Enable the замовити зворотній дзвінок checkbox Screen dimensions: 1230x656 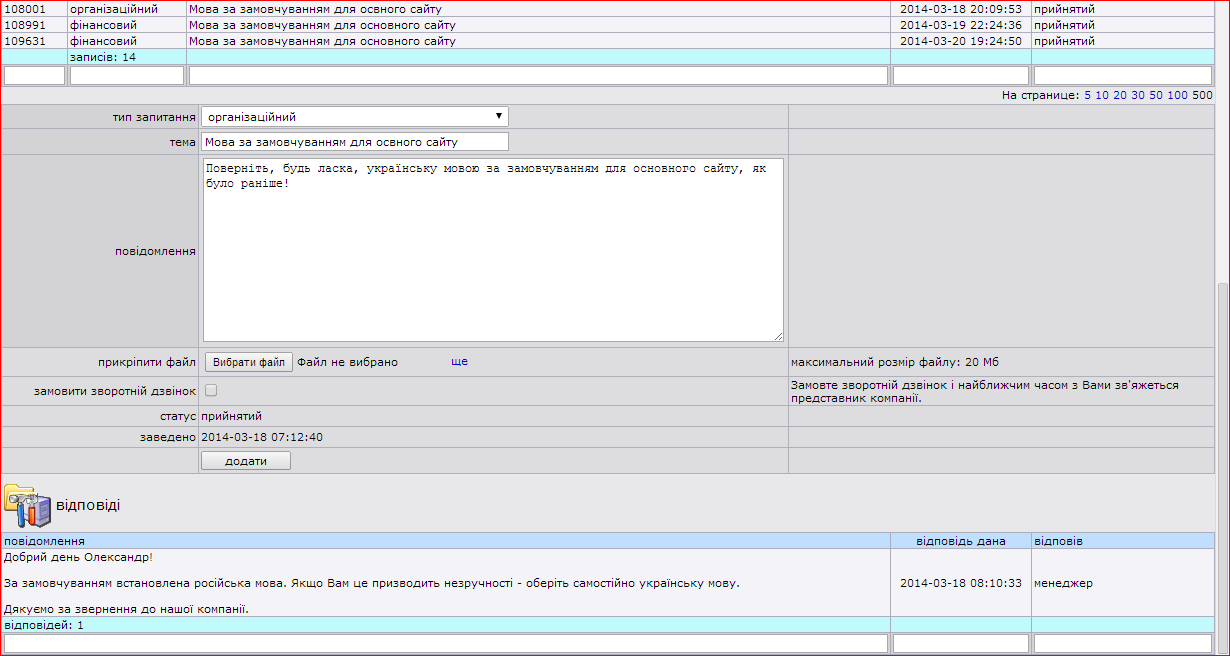[211, 391]
